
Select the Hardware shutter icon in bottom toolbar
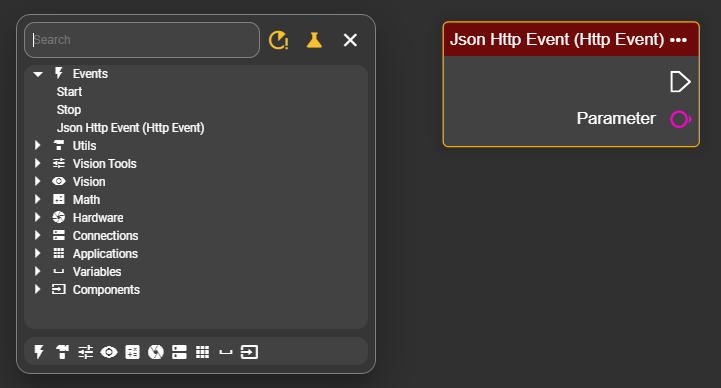point(156,352)
